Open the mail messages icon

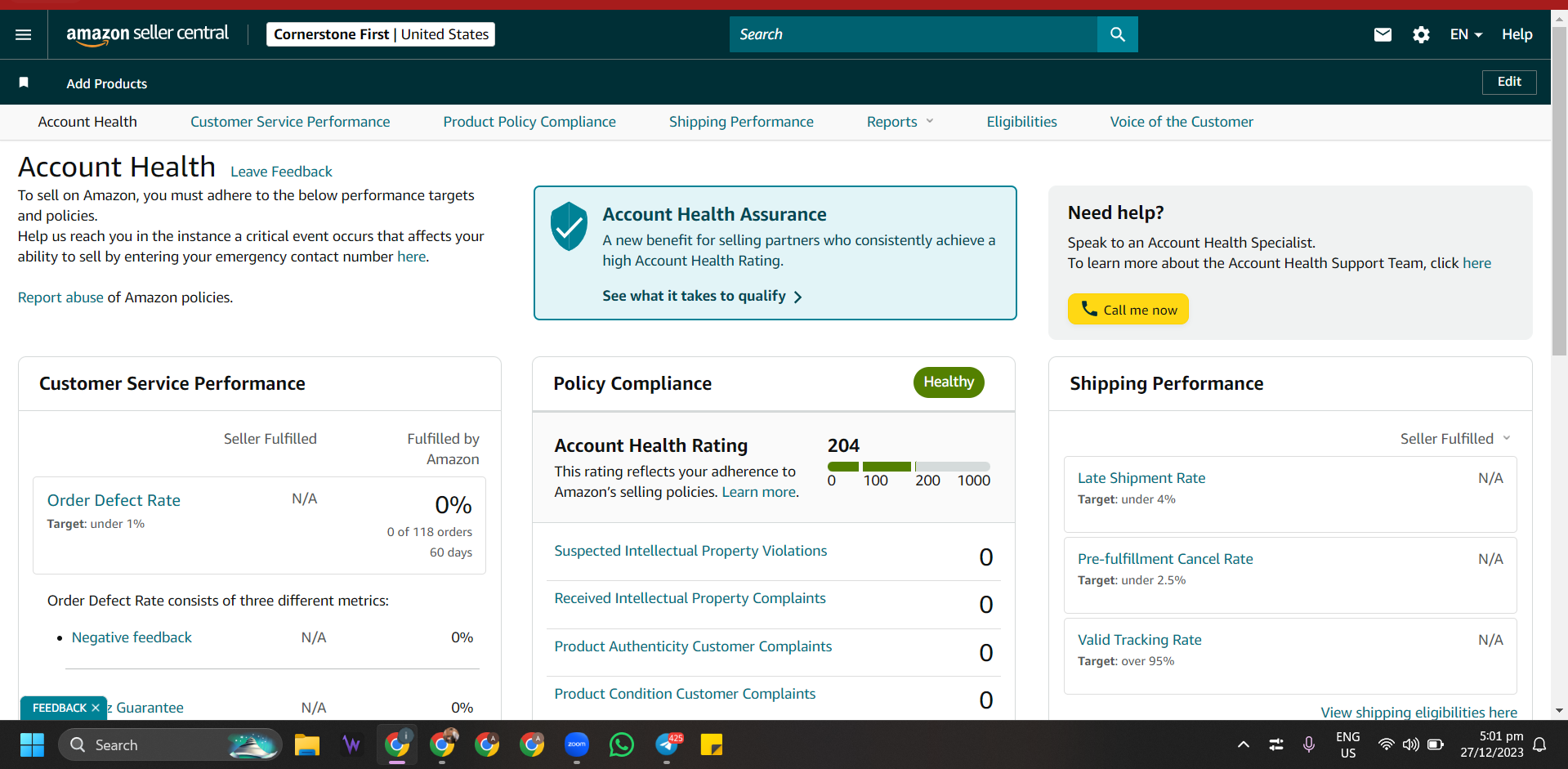(x=1383, y=34)
